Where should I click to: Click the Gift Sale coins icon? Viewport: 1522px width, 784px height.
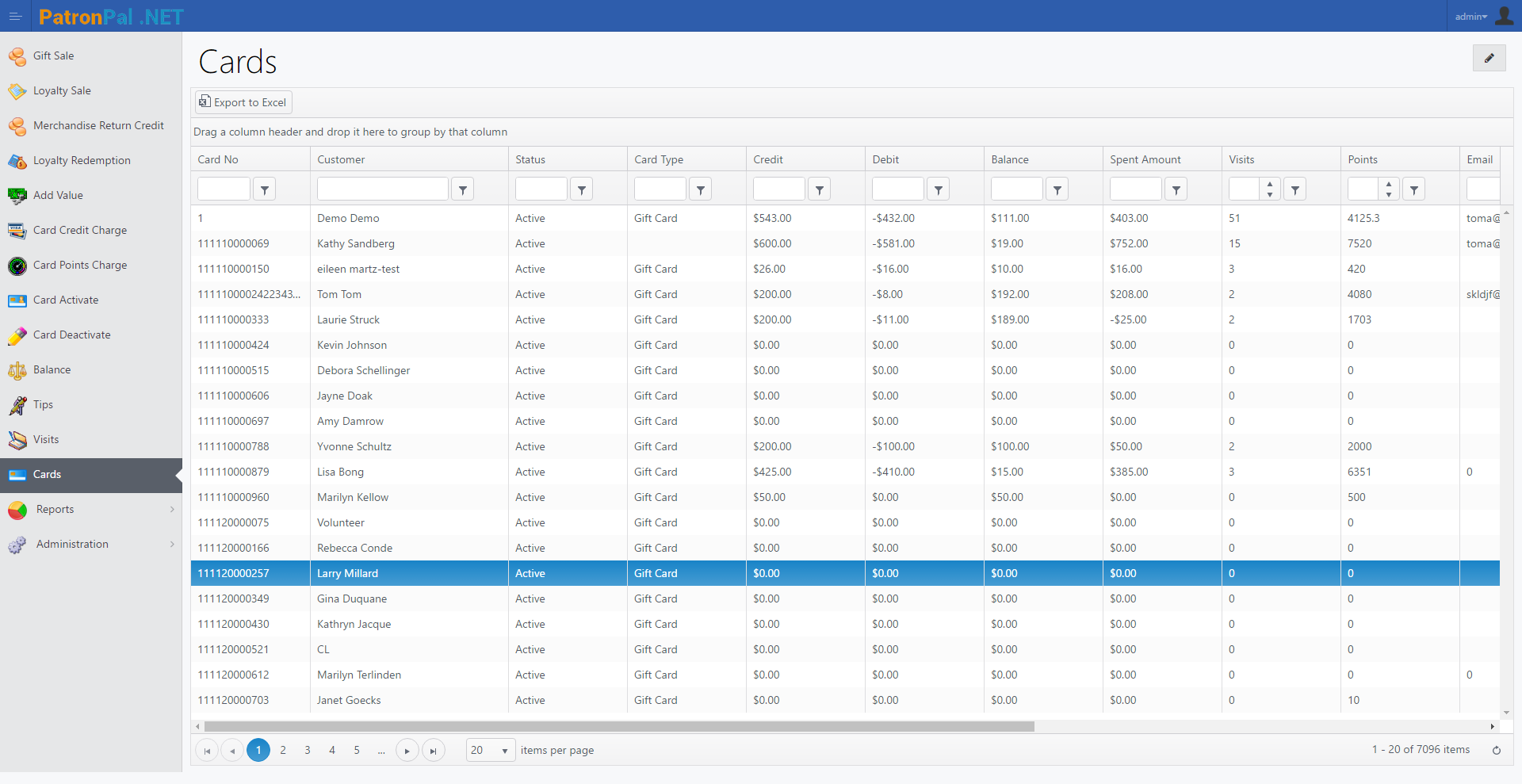click(17, 56)
